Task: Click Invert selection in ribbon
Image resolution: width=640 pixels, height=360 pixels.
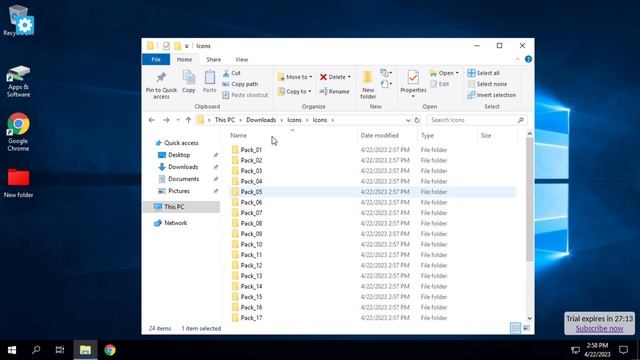Action: coord(492,95)
